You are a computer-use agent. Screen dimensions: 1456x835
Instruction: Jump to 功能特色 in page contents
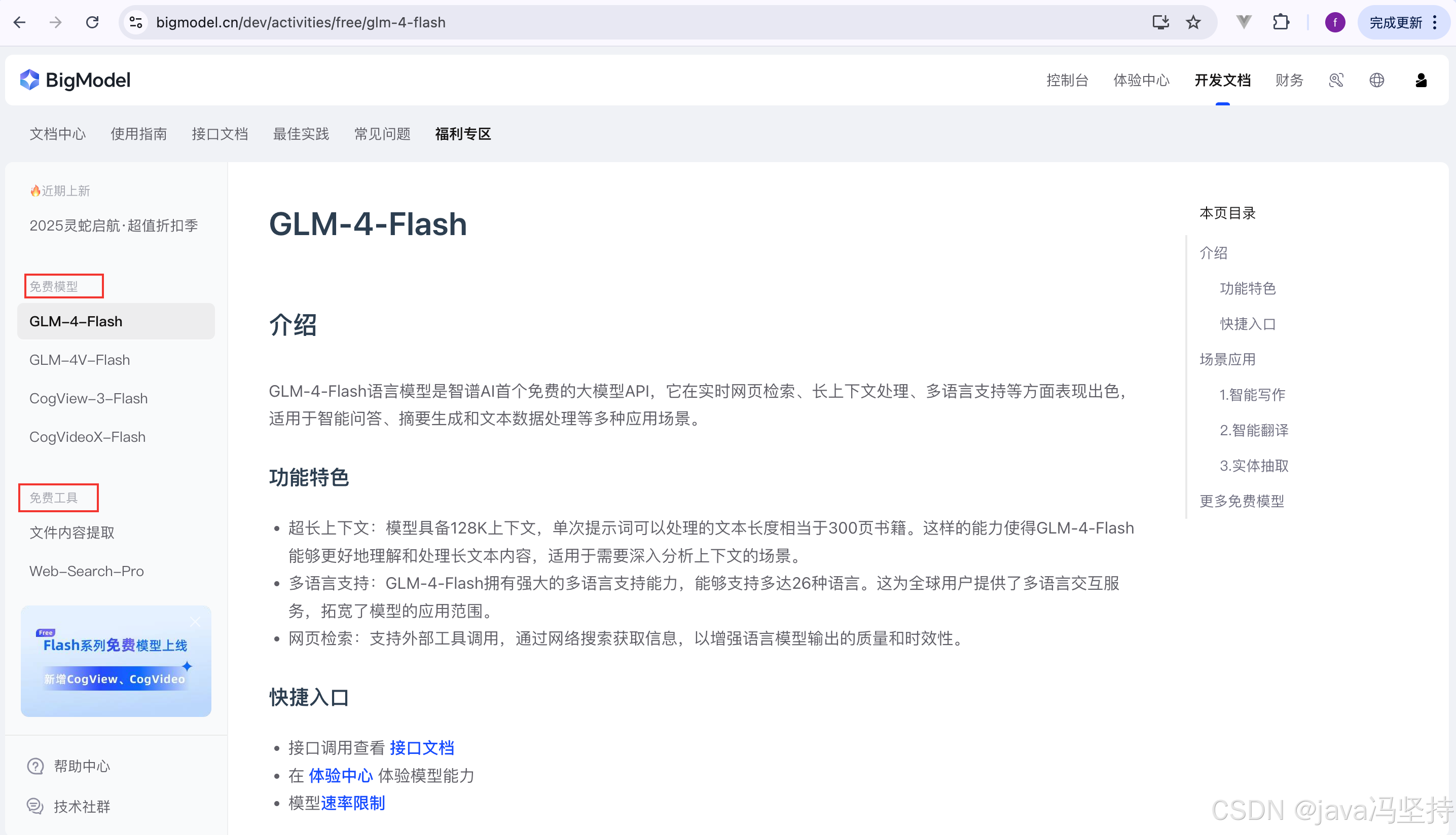tap(1248, 288)
